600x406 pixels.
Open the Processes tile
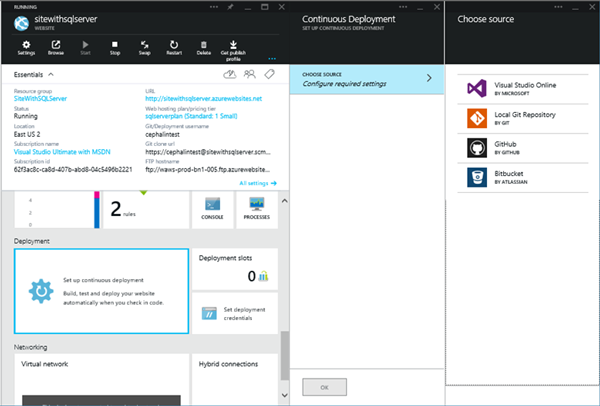click(257, 209)
